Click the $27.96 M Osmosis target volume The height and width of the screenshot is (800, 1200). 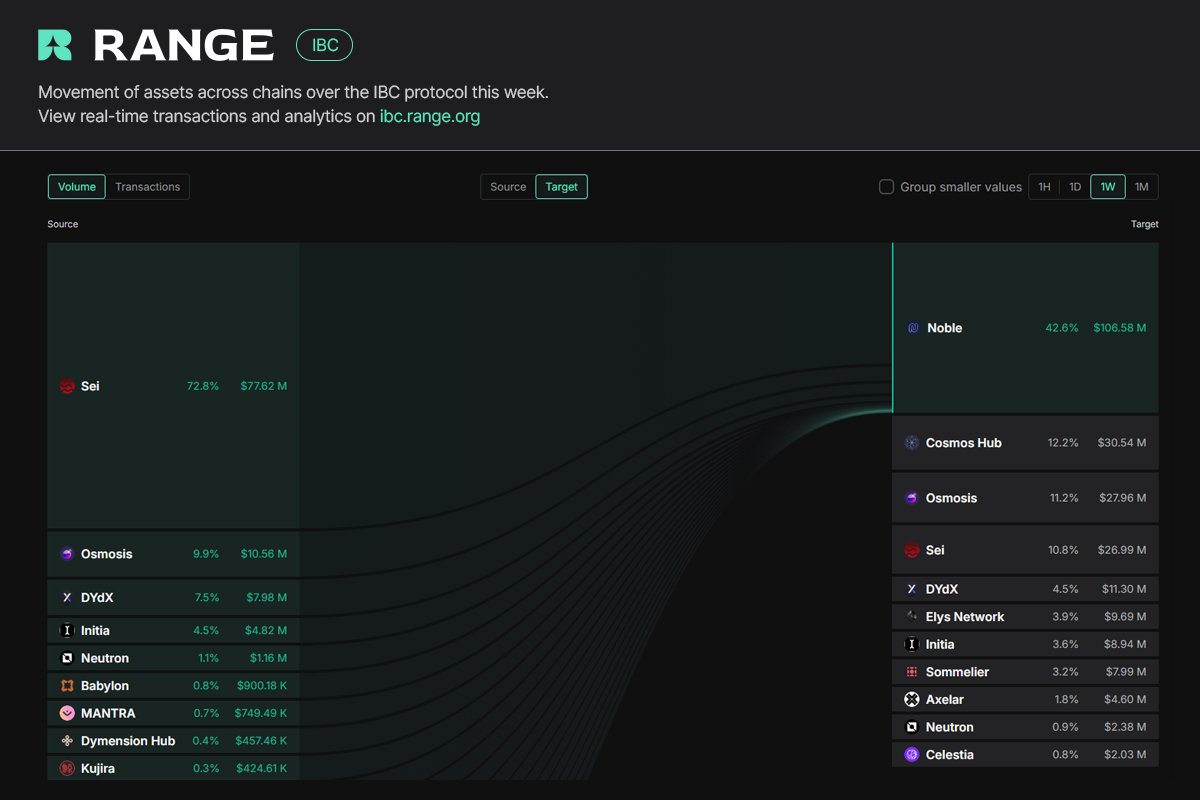click(x=1122, y=498)
